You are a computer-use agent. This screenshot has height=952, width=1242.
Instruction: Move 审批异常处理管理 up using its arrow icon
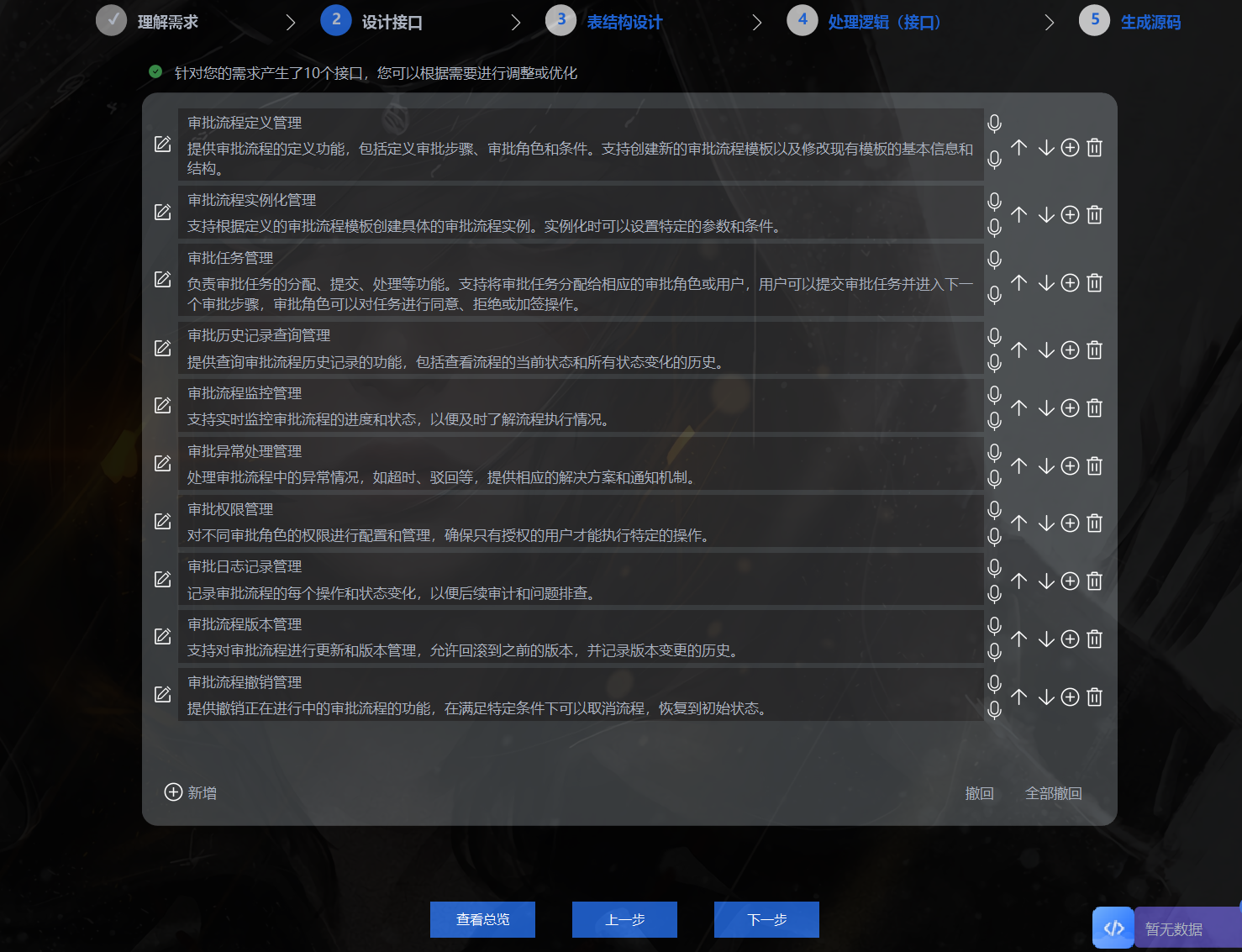[x=1018, y=465]
